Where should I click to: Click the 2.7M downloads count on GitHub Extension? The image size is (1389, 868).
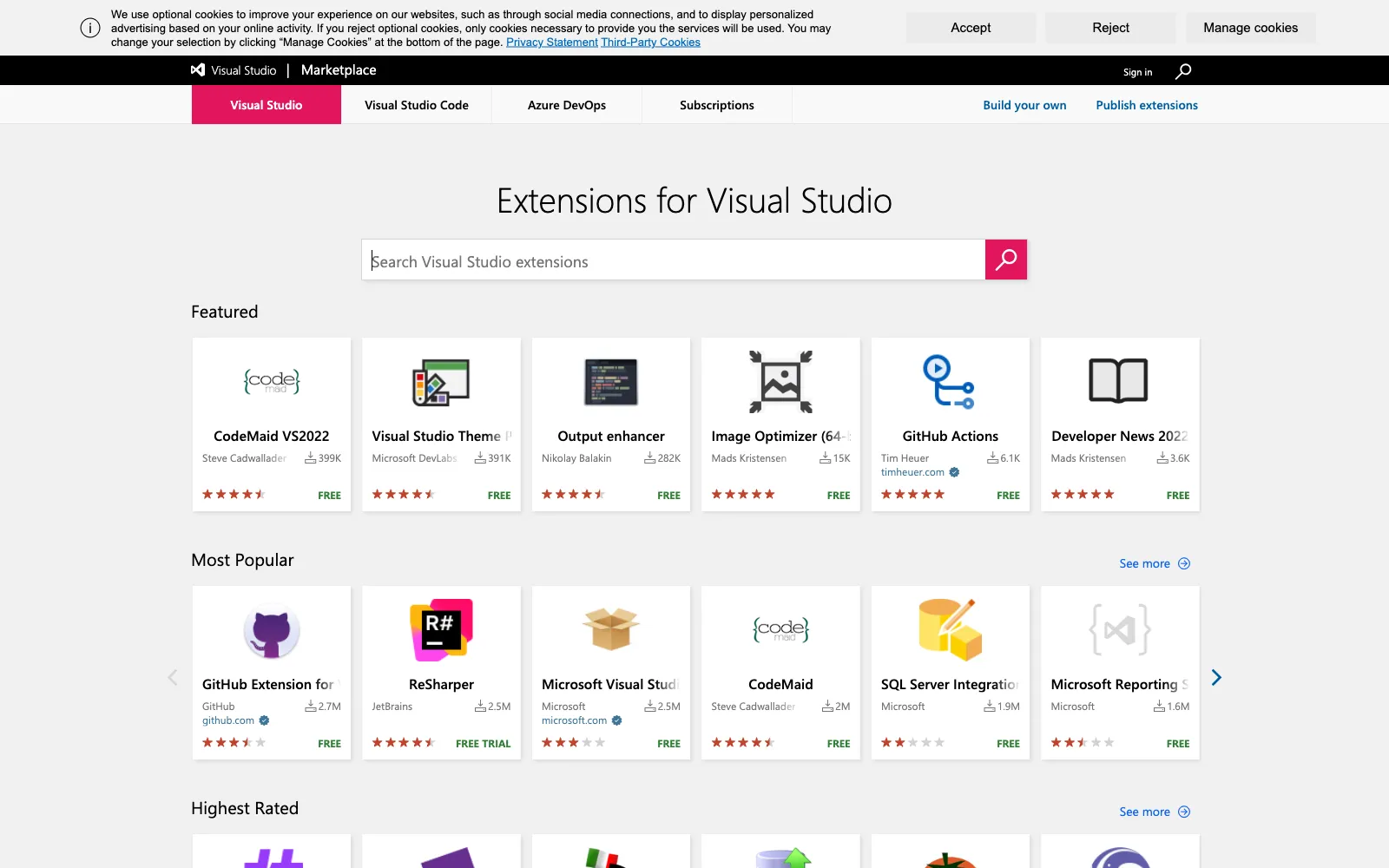coord(323,707)
